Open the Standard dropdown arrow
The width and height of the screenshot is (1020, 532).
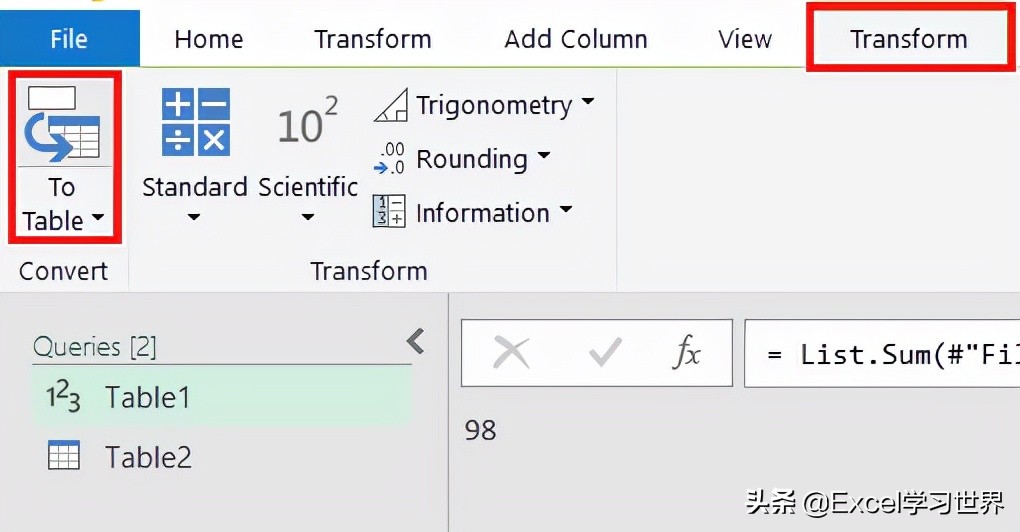coord(195,216)
